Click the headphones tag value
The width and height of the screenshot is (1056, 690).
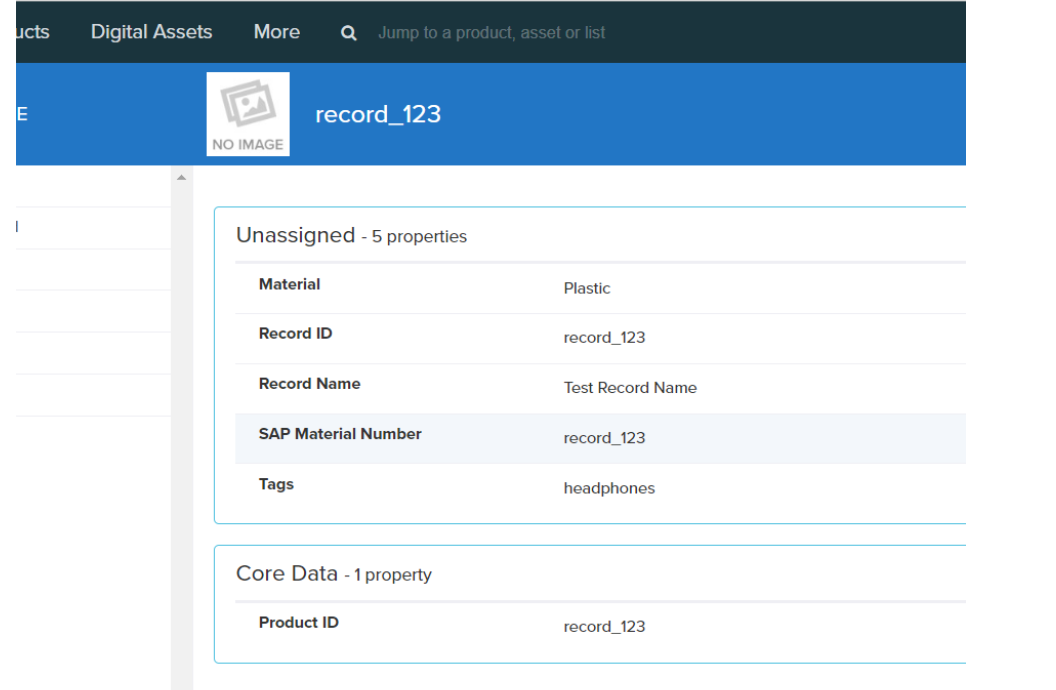(x=609, y=488)
